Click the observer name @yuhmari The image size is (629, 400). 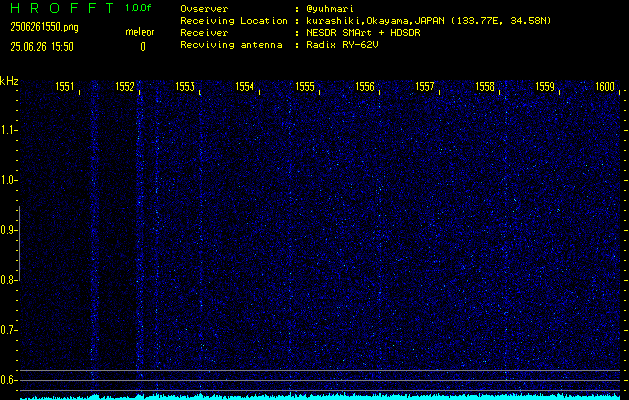pyautogui.click(x=330, y=9)
